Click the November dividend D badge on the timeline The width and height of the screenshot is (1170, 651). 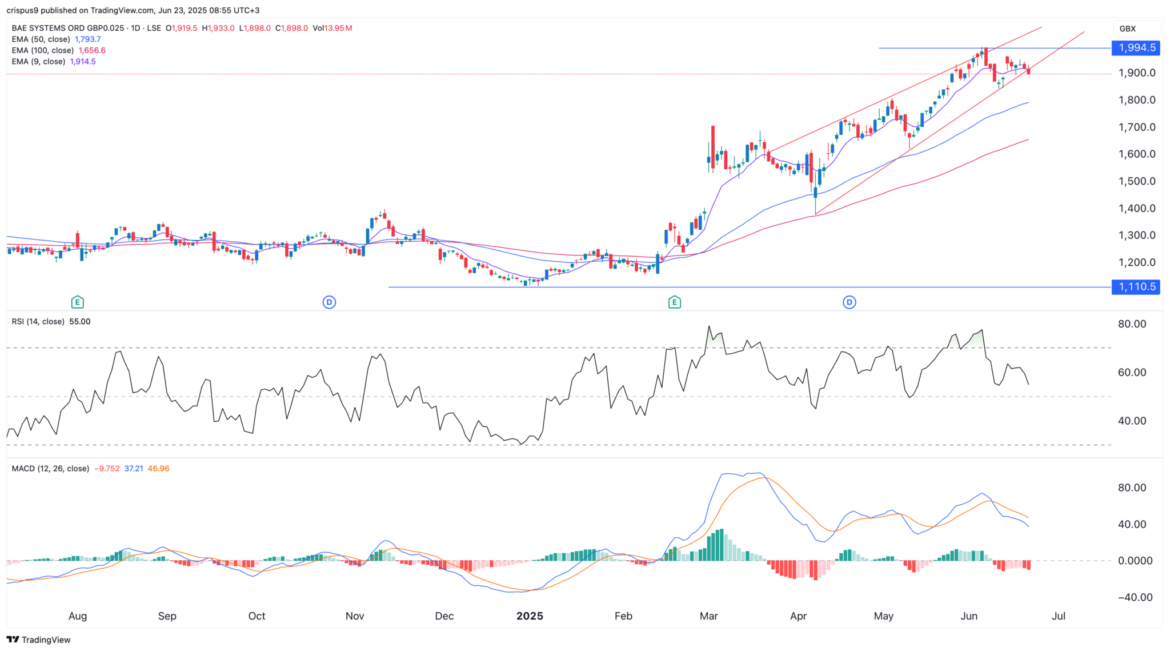coord(331,300)
